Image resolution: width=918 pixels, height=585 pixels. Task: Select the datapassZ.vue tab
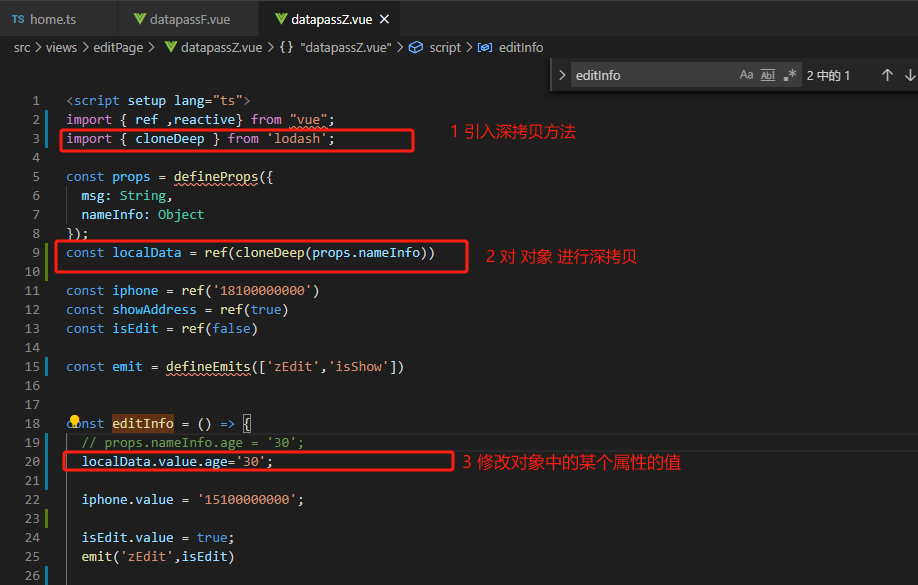tap(331, 19)
